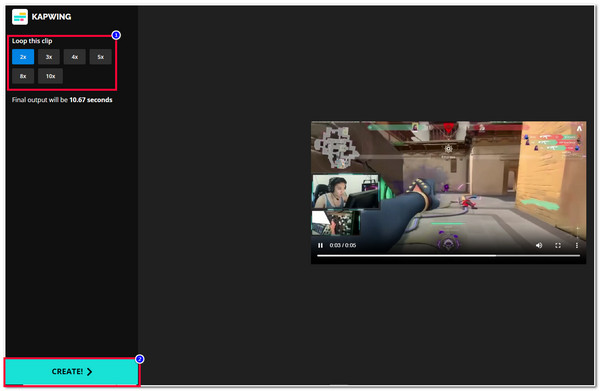This screenshot has height=391, width=600.
Task: Choose the 5x loop option
Action: click(x=101, y=57)
